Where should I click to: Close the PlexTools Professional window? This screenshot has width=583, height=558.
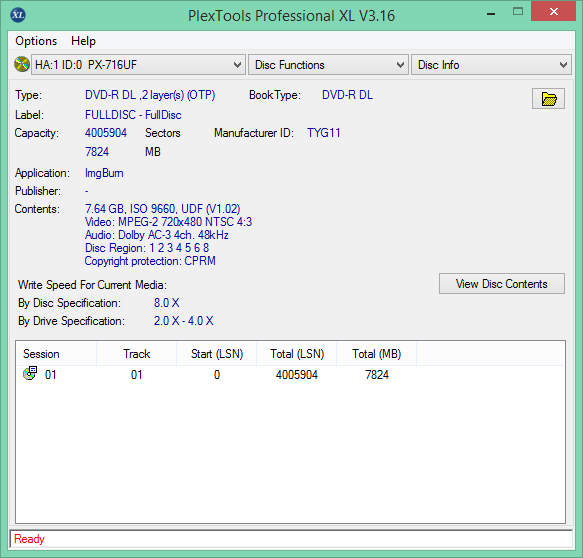pyautogui.click(x=554, y=12)
